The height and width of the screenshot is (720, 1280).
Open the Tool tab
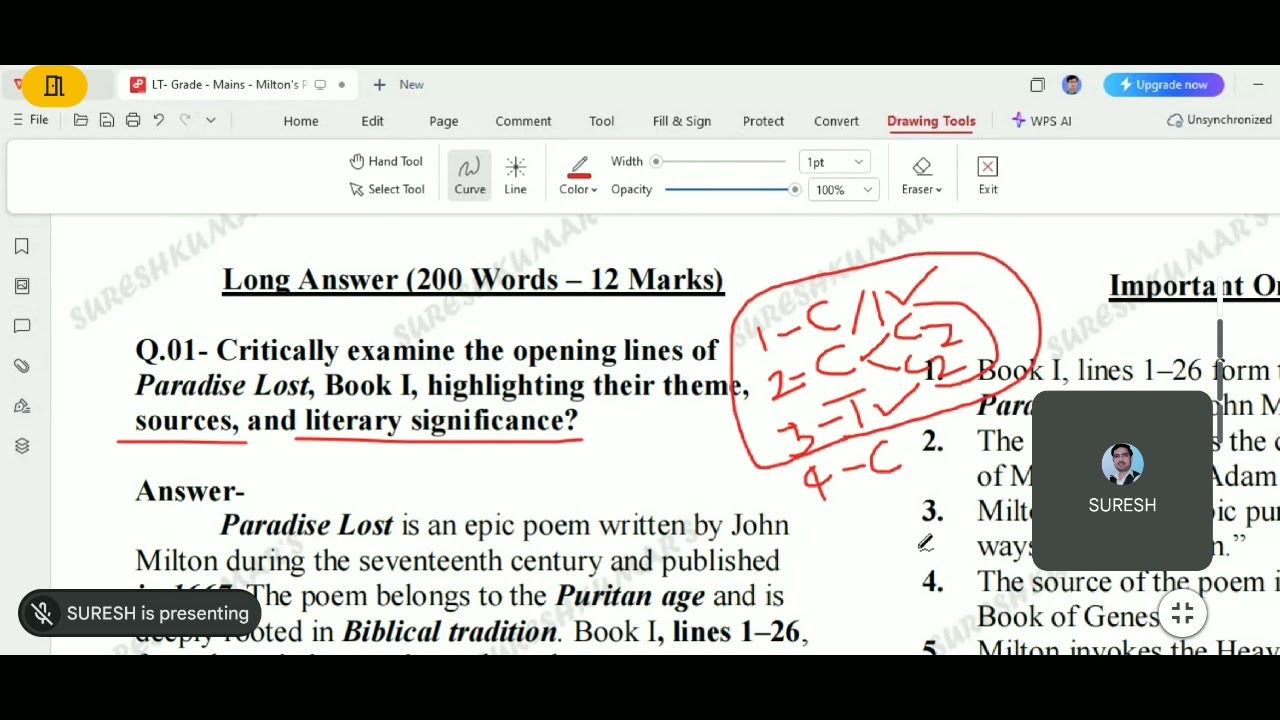pos(602,121)
